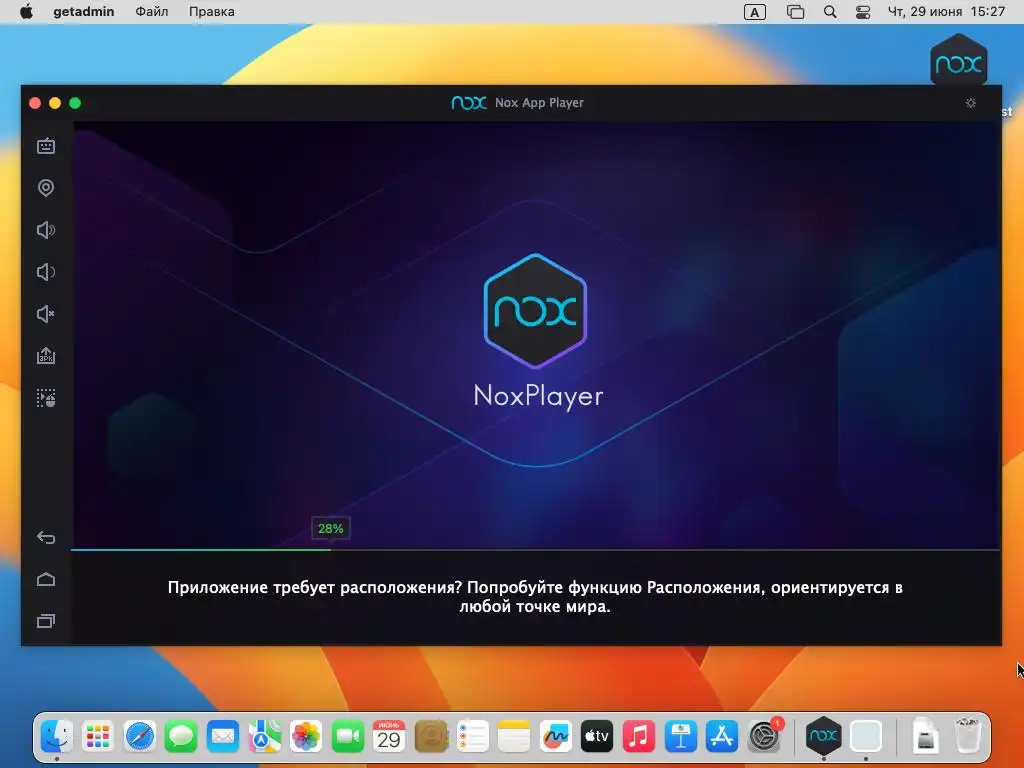Open Apple TV from the Dock
The width and height of the screenshot is (1024, 768).
pyautogui.click(x=597, y=737)
